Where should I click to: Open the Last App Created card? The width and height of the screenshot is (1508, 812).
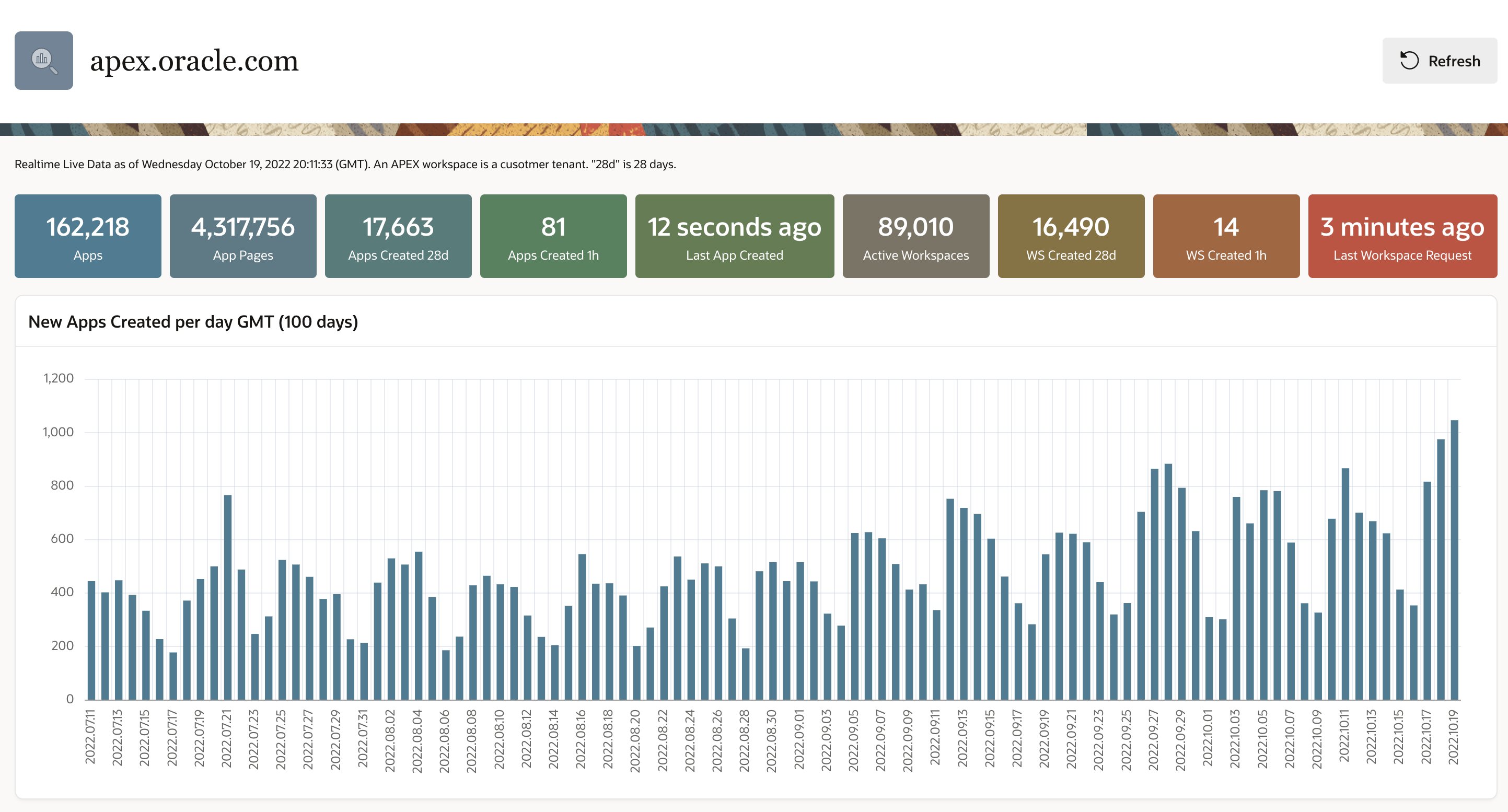(x=734, y=236)
